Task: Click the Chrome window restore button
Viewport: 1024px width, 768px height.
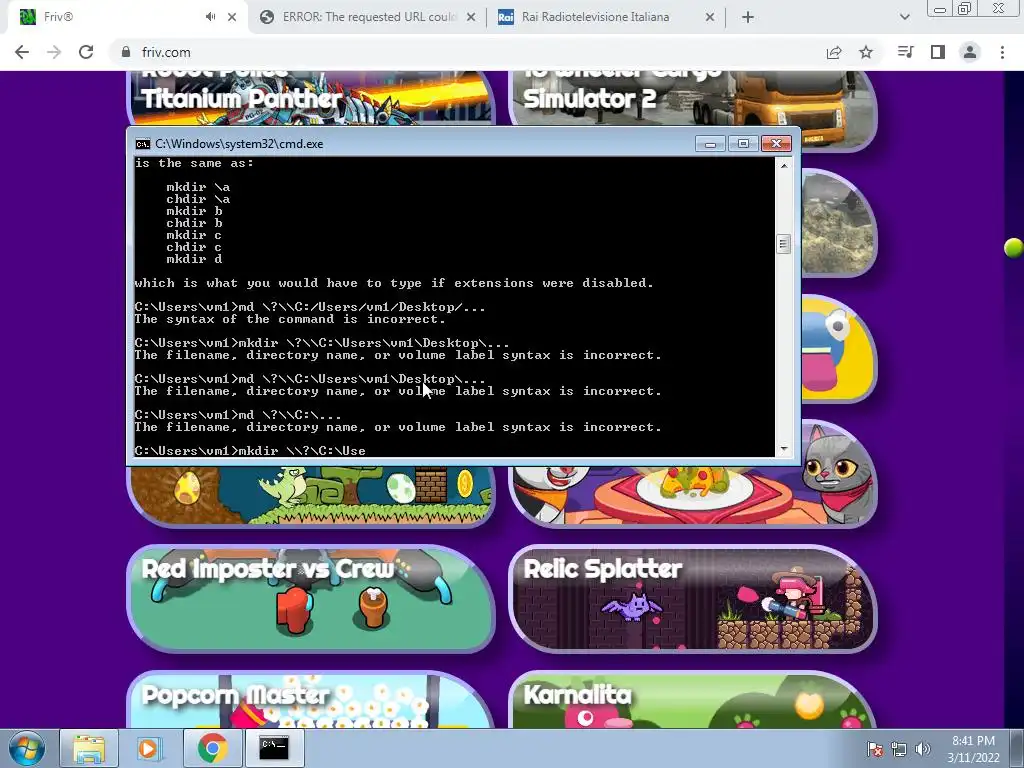Action: pyautogui.click(x=965, y=9)
